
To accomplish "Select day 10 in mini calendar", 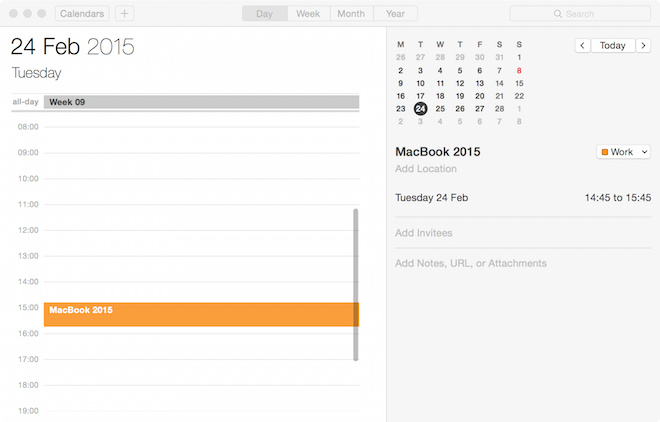I will pos(420,83).
